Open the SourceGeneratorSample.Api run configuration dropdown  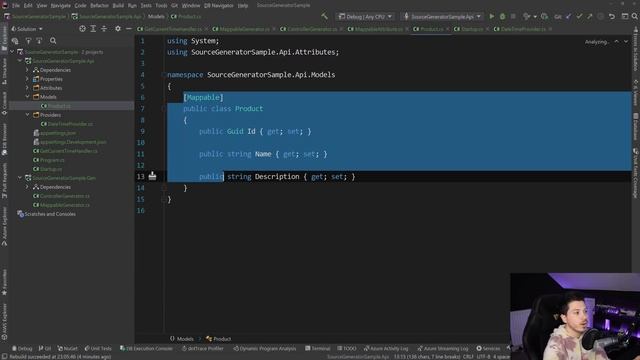click(442, 17)
